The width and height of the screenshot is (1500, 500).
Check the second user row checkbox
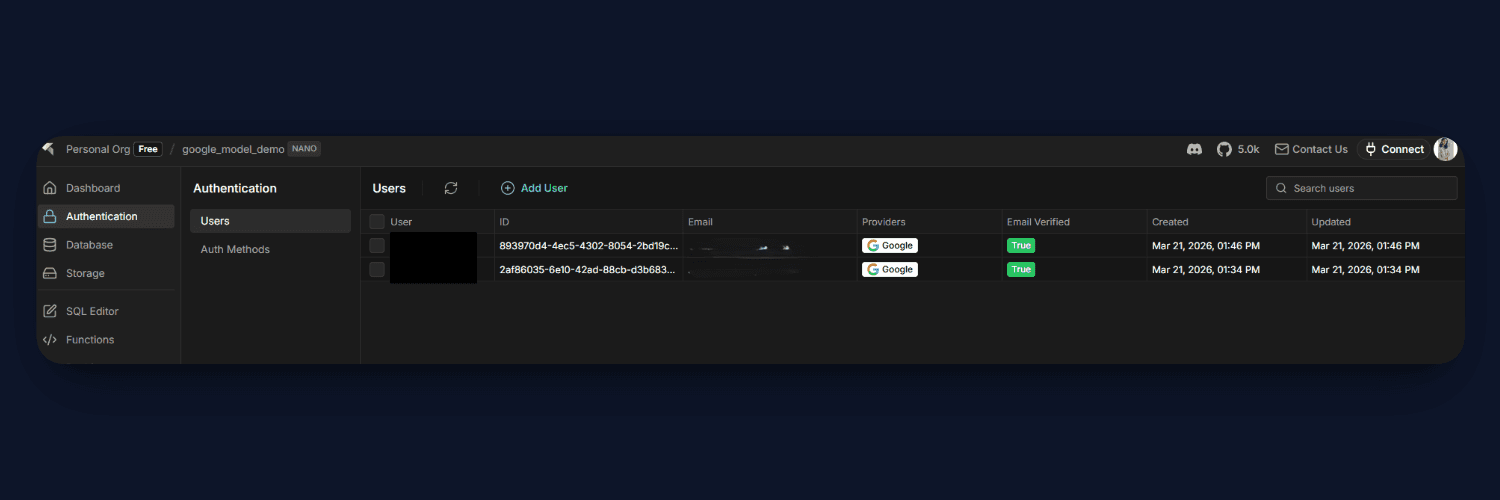point(377,270)
